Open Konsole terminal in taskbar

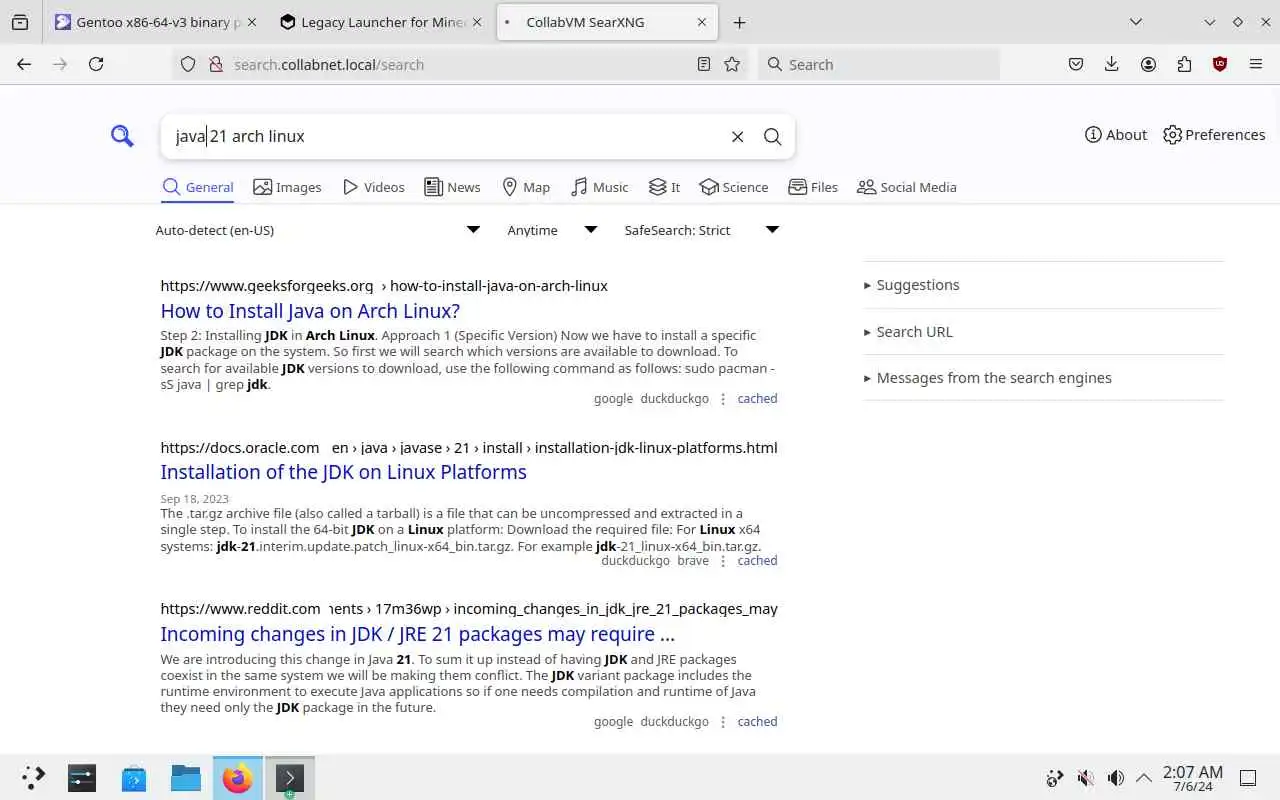click(x=289, y=778)
